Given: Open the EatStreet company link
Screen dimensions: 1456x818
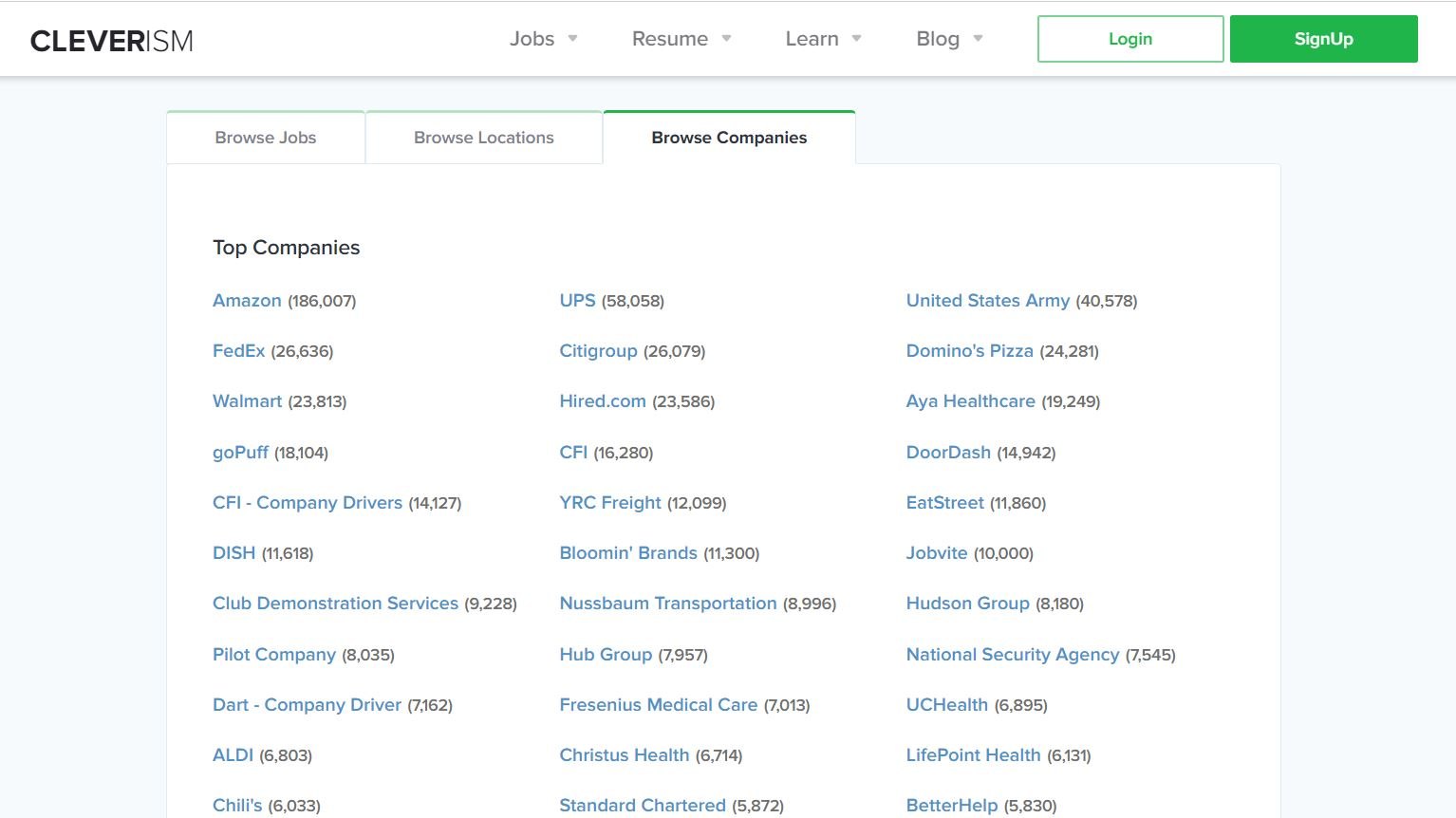Looking at the screenshot, I should tap(945, 503).
